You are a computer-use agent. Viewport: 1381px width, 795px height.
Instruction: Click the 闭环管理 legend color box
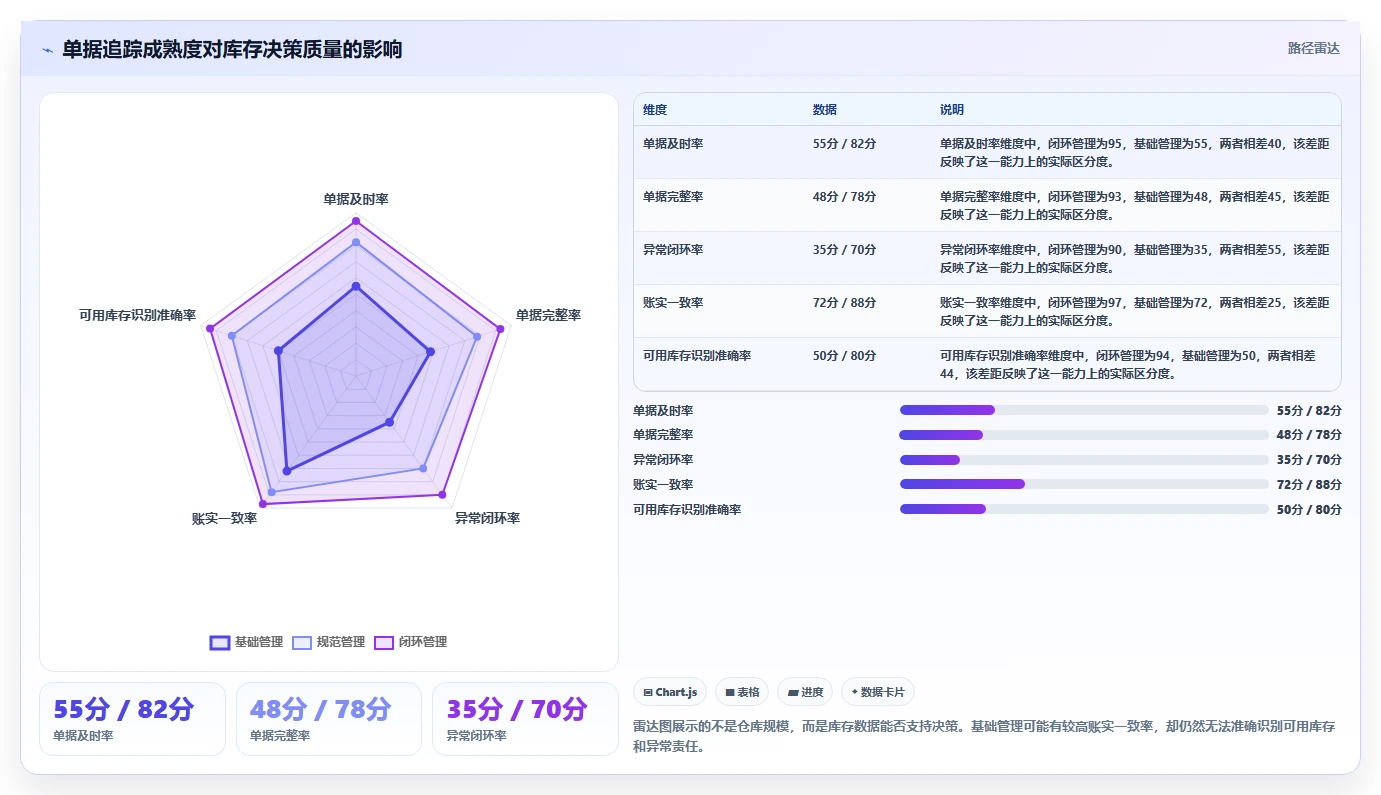(x=384, y=642)
